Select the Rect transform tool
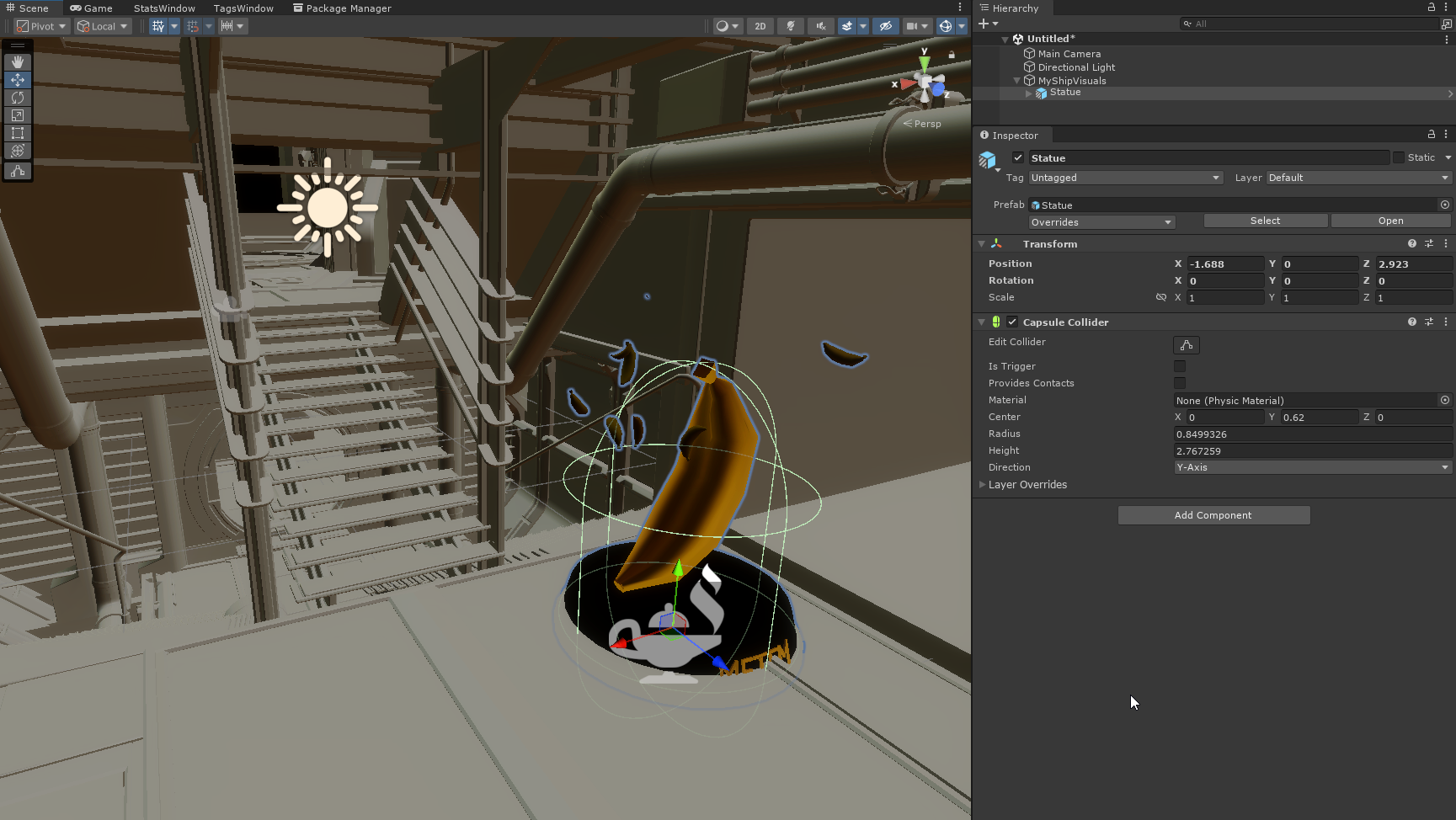Image resolution: width=1456 pixels, height=820 pixels. point(18,133)
